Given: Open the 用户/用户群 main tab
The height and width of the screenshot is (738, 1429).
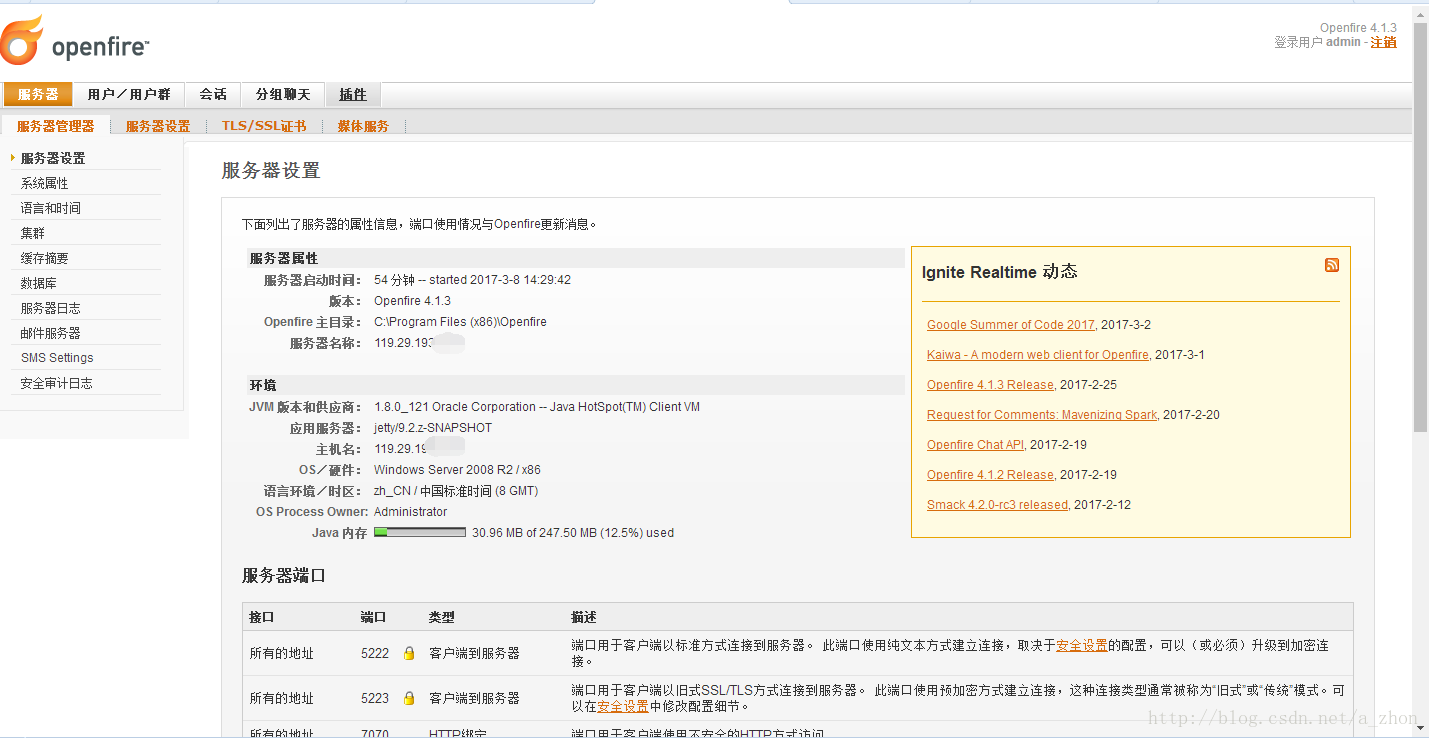Looking at the screenshot, I should point(129,94).
